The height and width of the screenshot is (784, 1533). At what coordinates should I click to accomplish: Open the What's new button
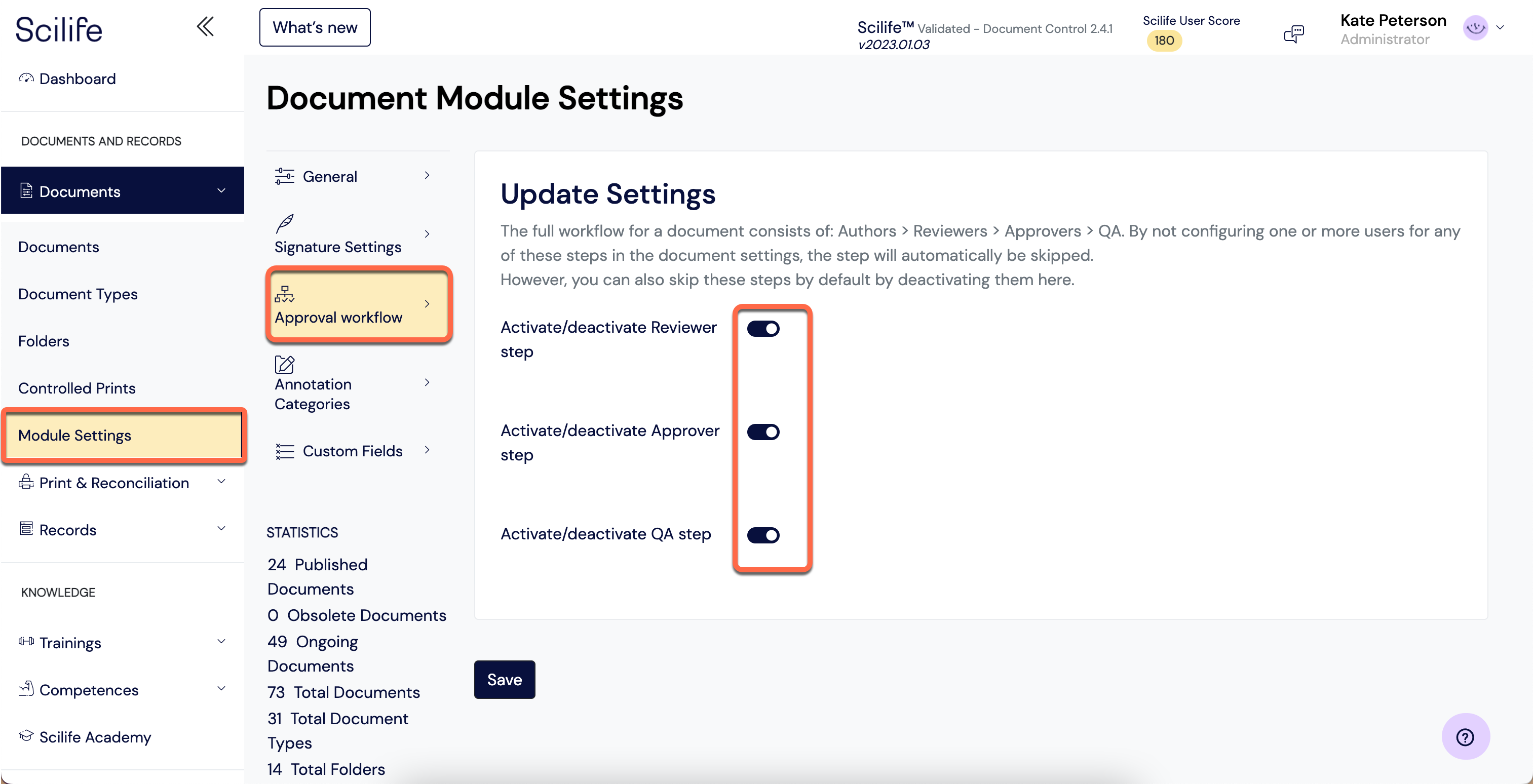[315, 27]
